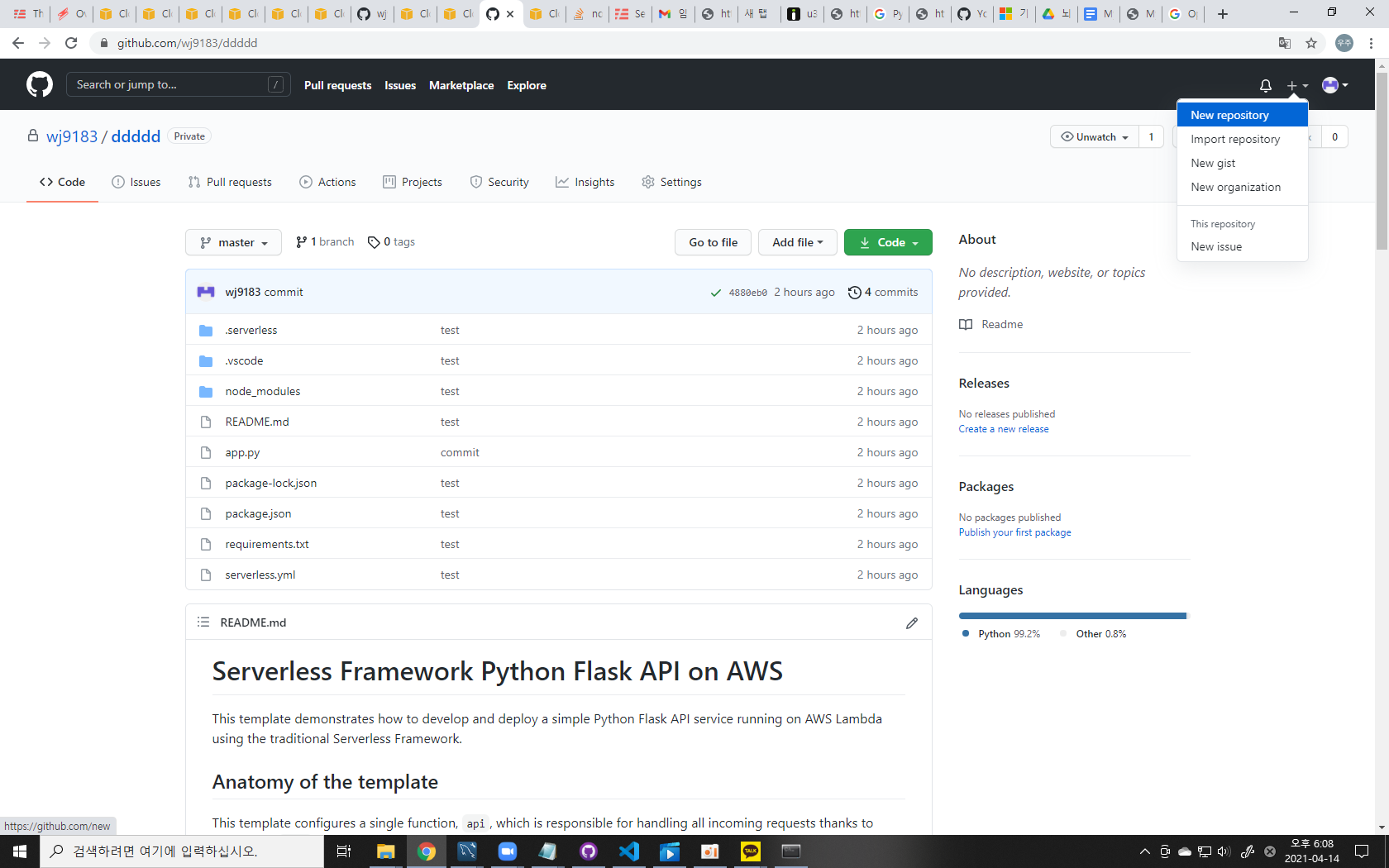This screenshot has width=1389, height=868.
Task: Go to the Insights tab
Action: point(585,182)
